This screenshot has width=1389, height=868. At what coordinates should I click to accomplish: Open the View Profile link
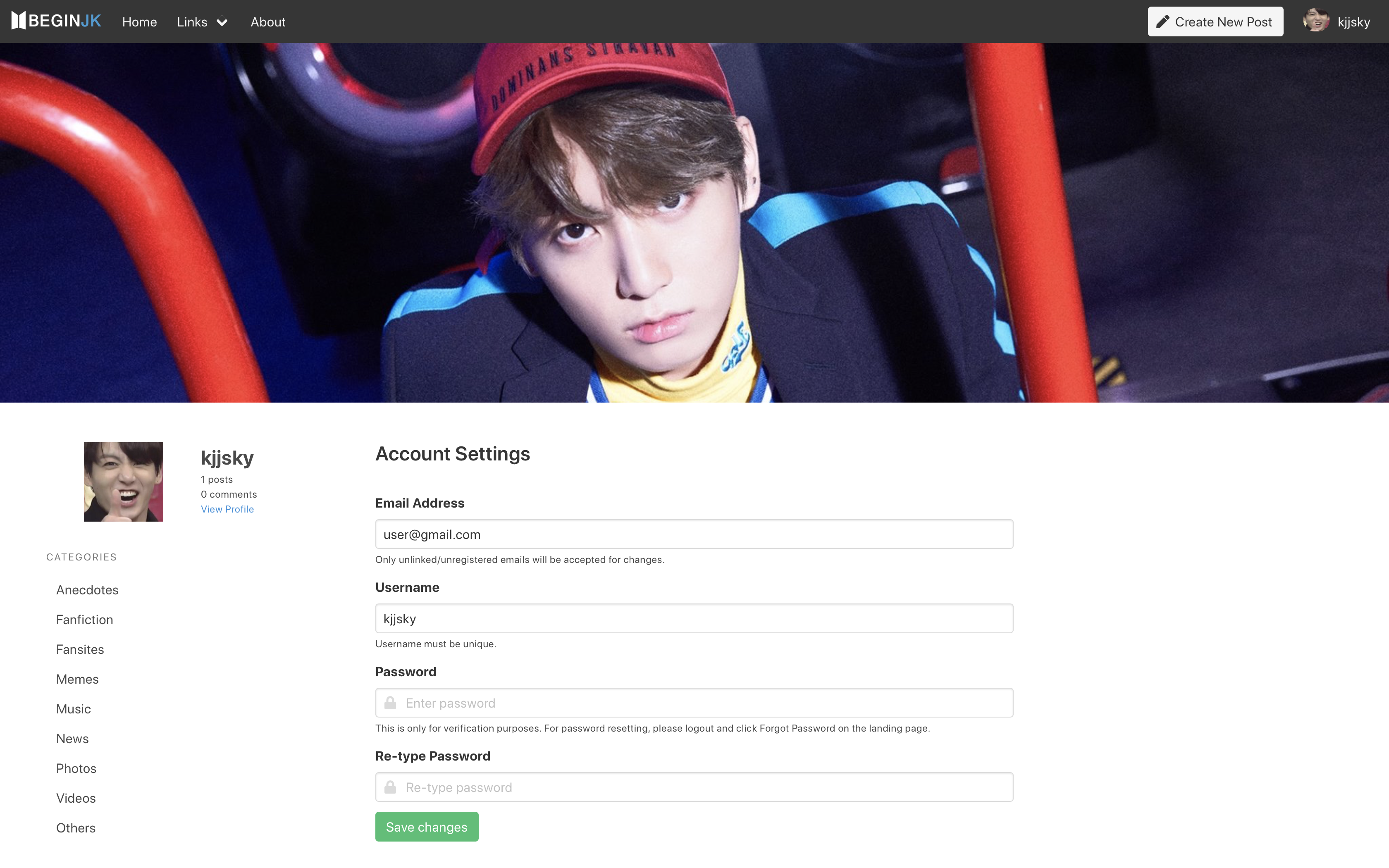click(x=227, y=509)
